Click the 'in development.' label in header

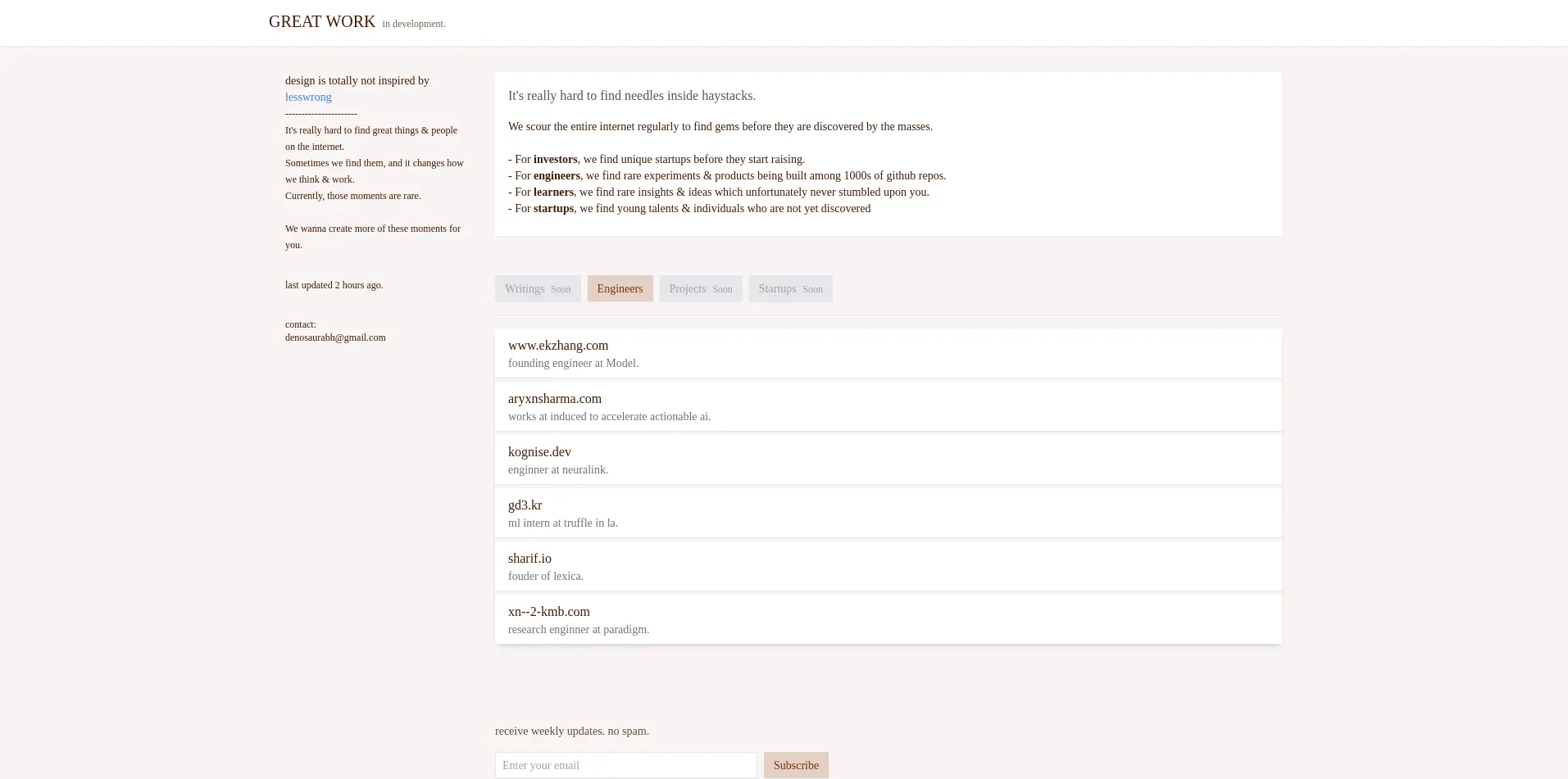pos(414,24)
